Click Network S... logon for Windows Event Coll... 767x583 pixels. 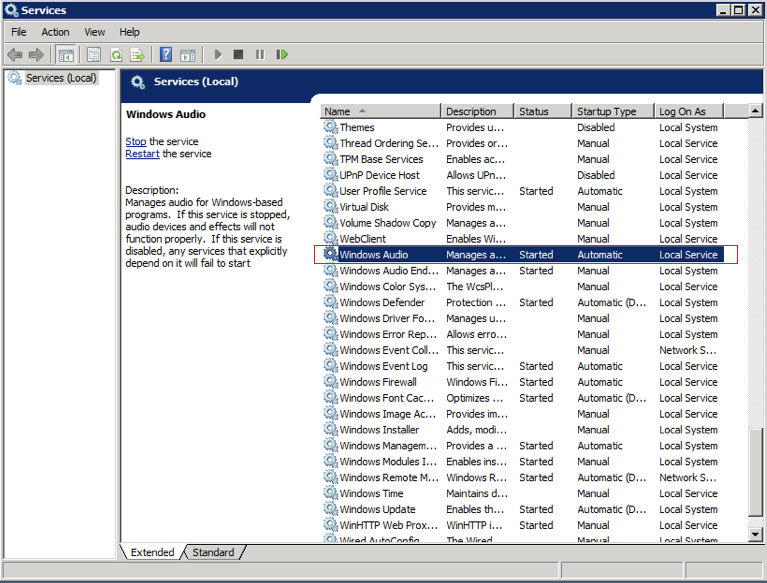[687, 350]
